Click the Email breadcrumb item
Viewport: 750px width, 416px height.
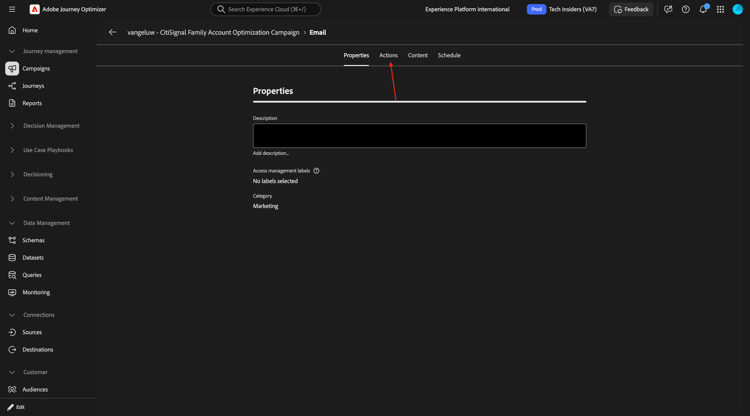click(x=318, y=33)
